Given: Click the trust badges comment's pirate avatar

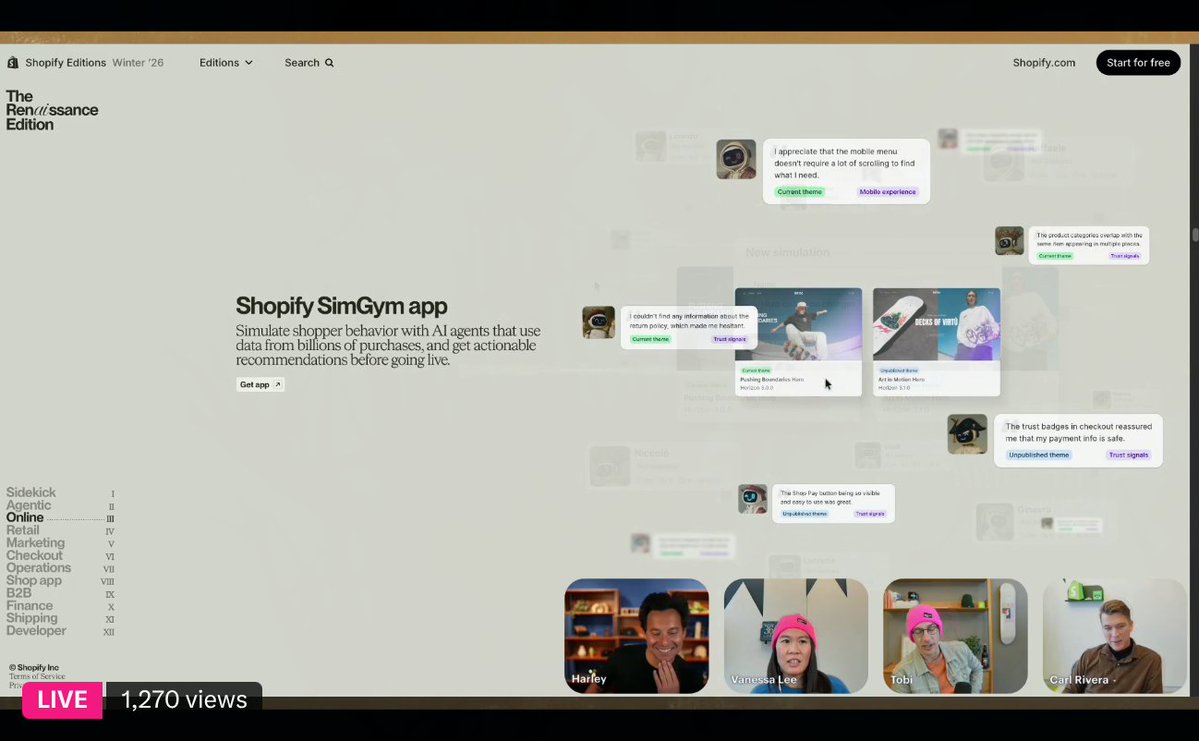Looking at the screenshot, I should point(967,434).
